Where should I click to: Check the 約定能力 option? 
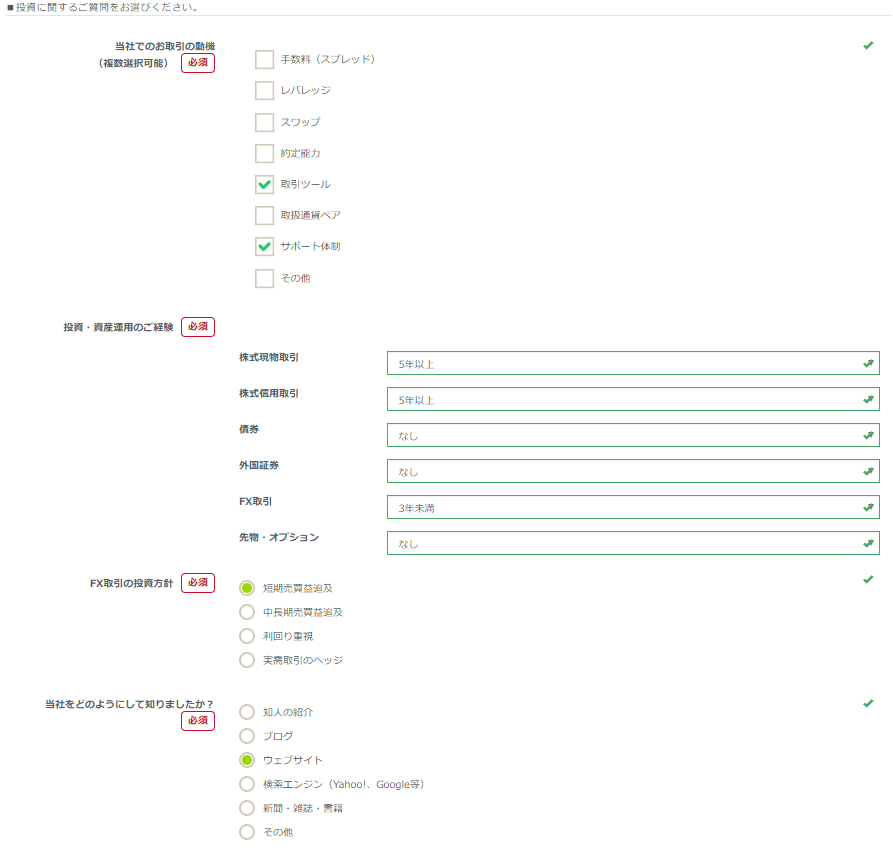click(264, 154)
